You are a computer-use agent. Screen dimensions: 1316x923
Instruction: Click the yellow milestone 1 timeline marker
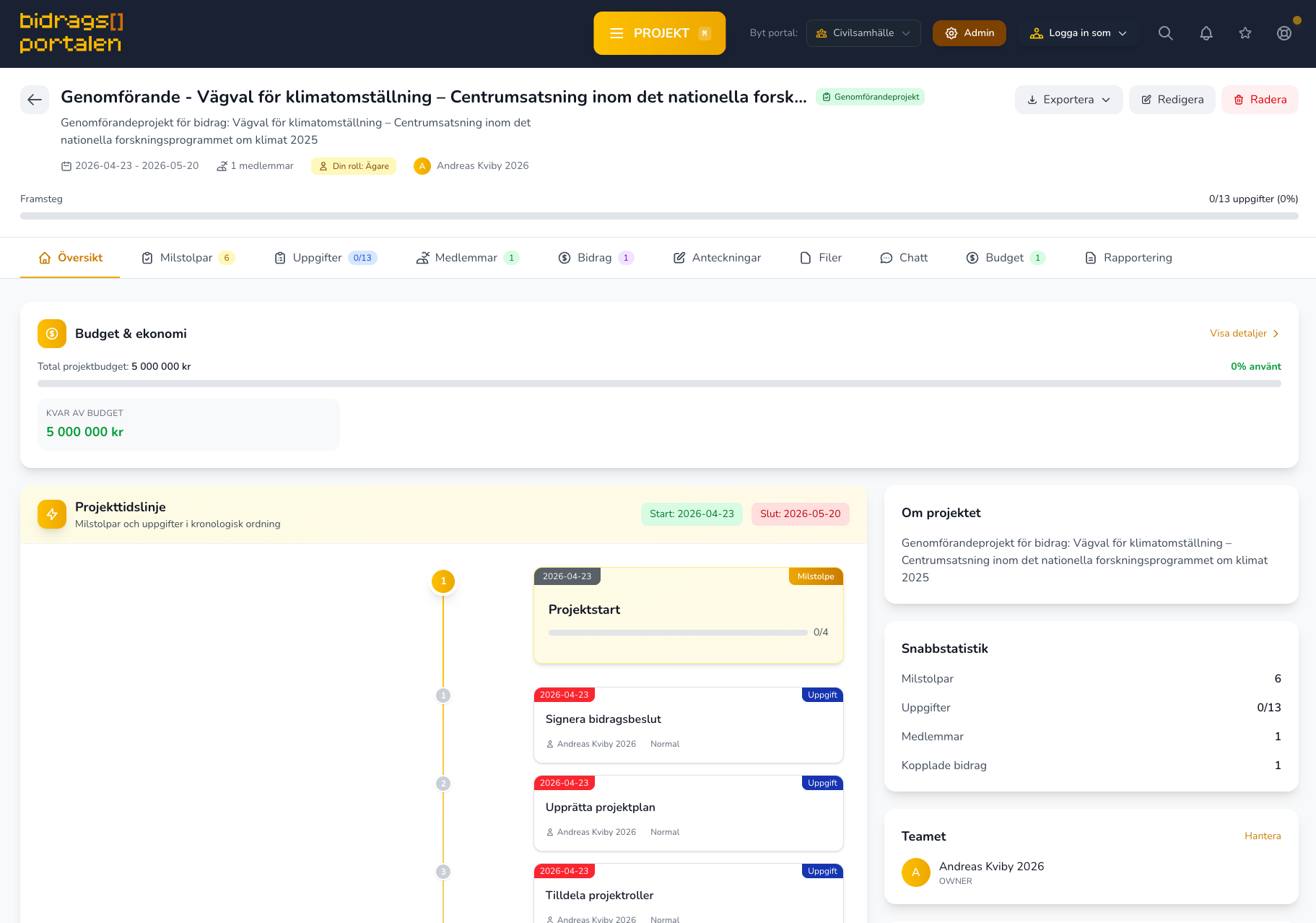(x=443, y=581)
